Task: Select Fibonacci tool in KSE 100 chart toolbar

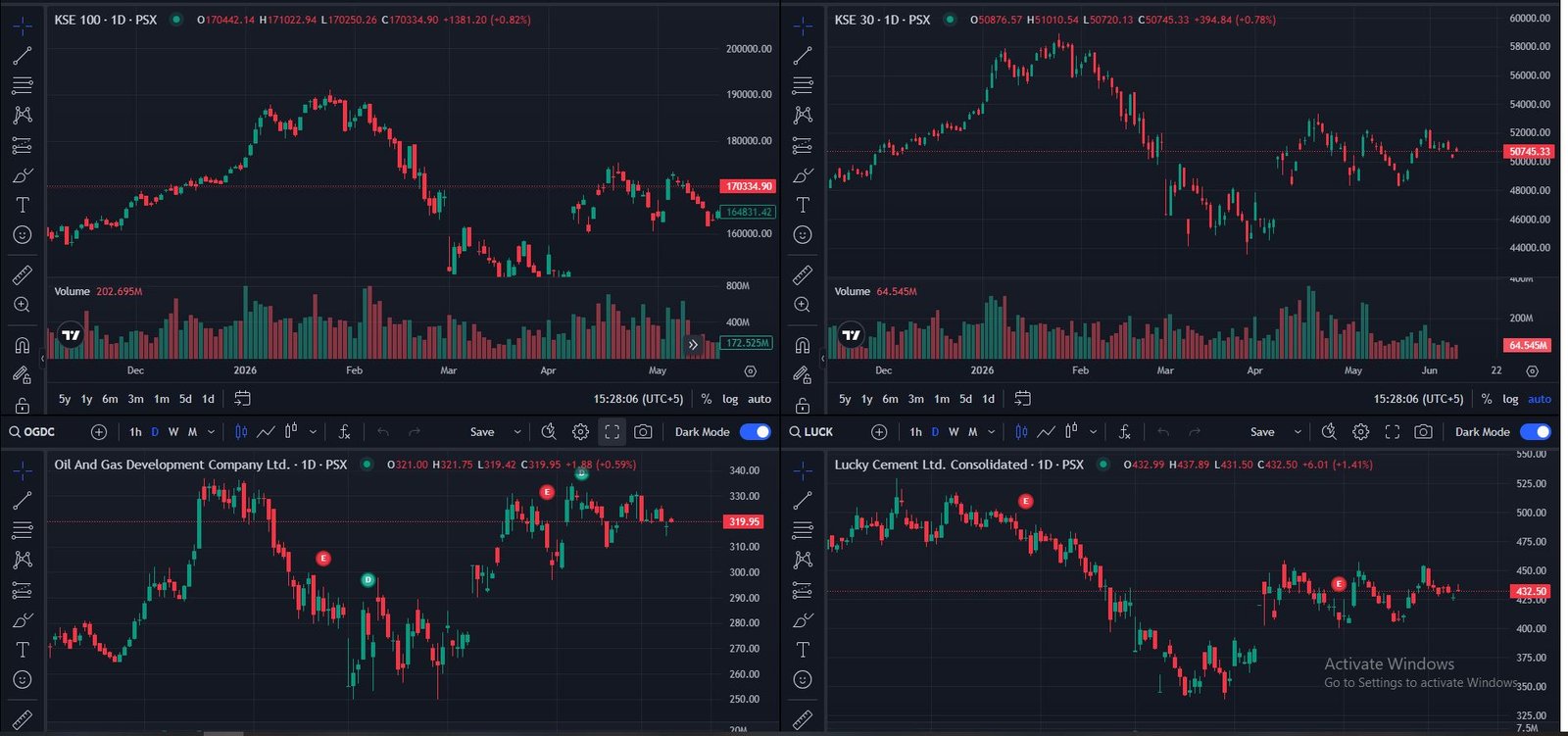Action: pyautogui.click(x=23, y=85)
